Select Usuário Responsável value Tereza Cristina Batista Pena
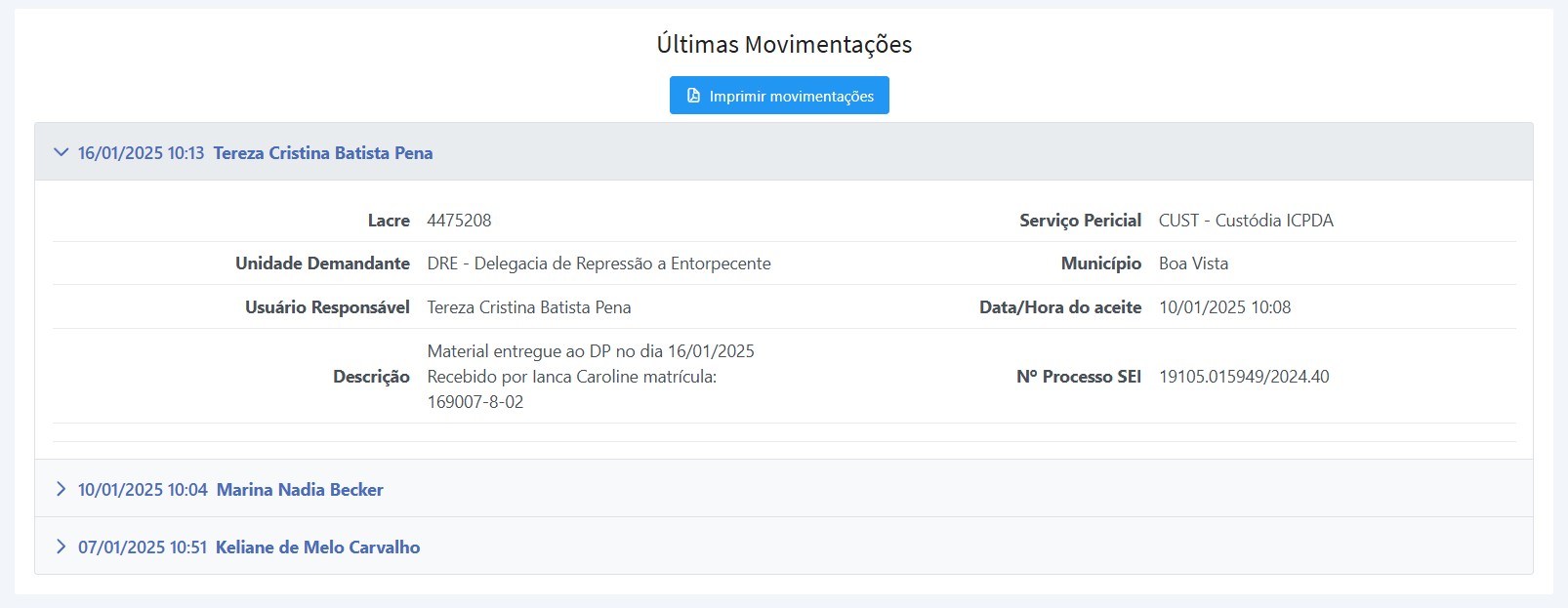The width and height of the screenshot is (1568, 608). pos(529,307)
